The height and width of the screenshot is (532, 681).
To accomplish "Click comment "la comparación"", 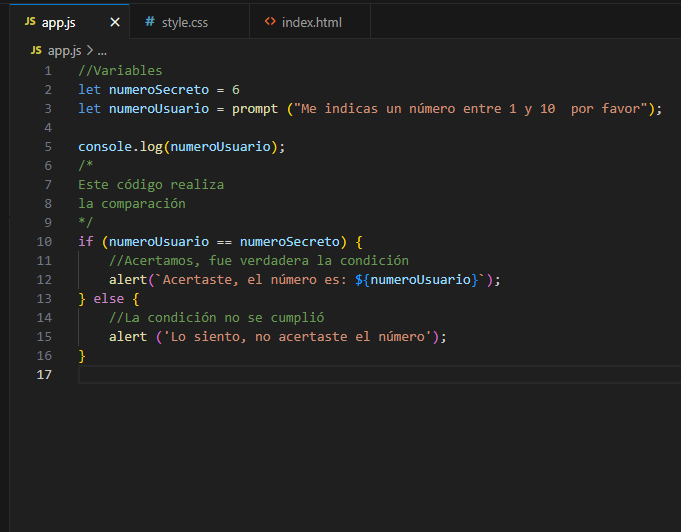I will [x=132, y=204].
